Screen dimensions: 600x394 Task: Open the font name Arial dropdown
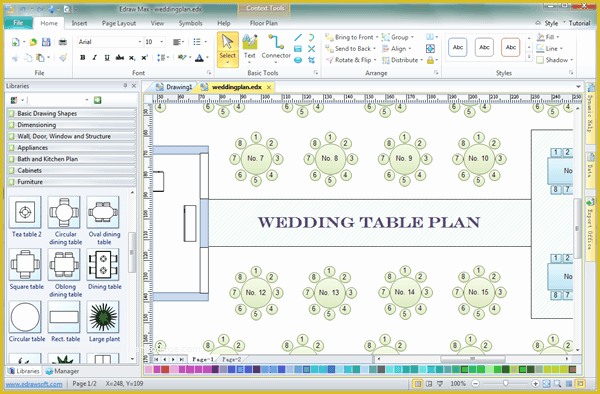(x=140, y=42)
